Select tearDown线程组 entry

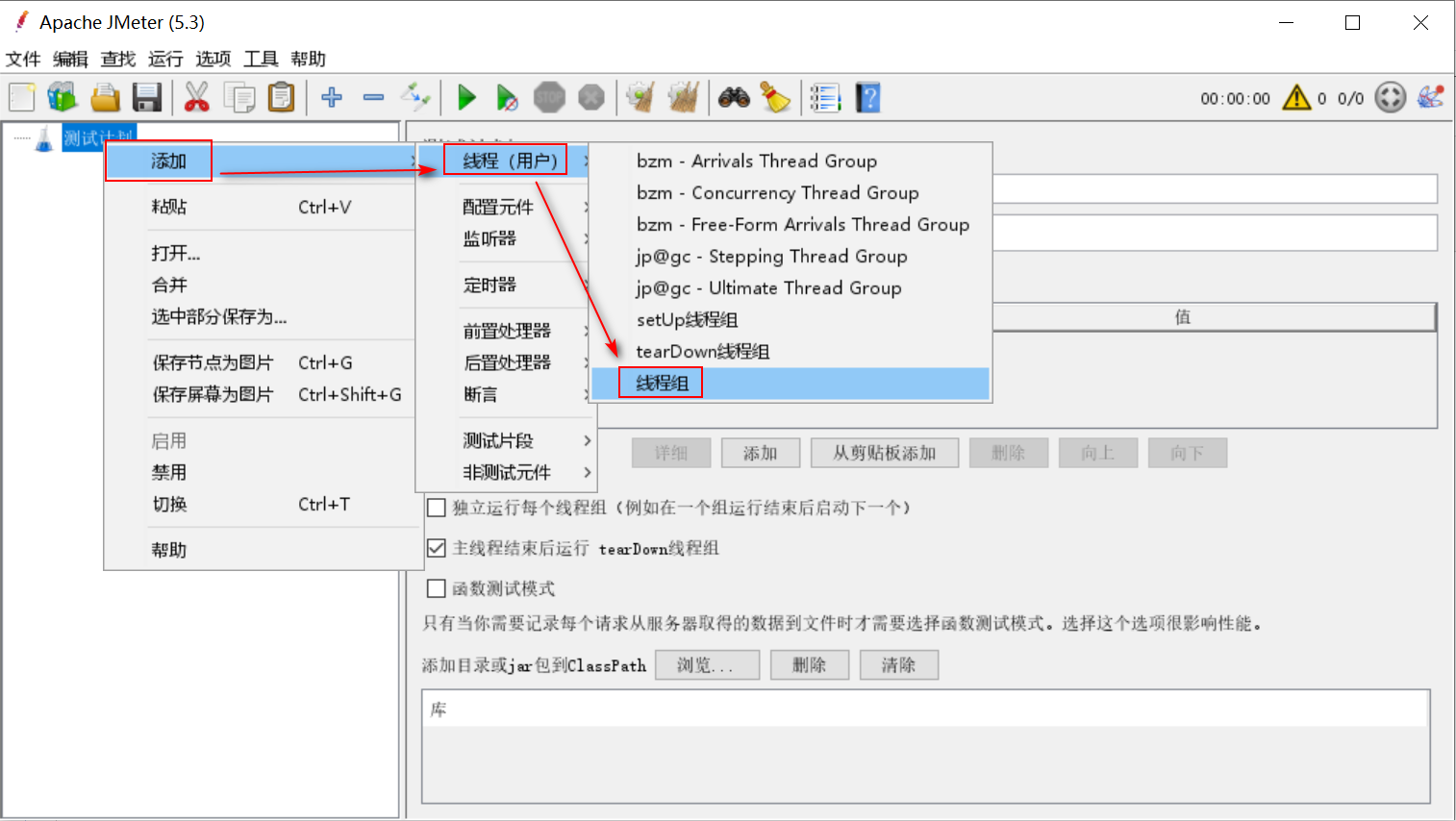(791, 351)
